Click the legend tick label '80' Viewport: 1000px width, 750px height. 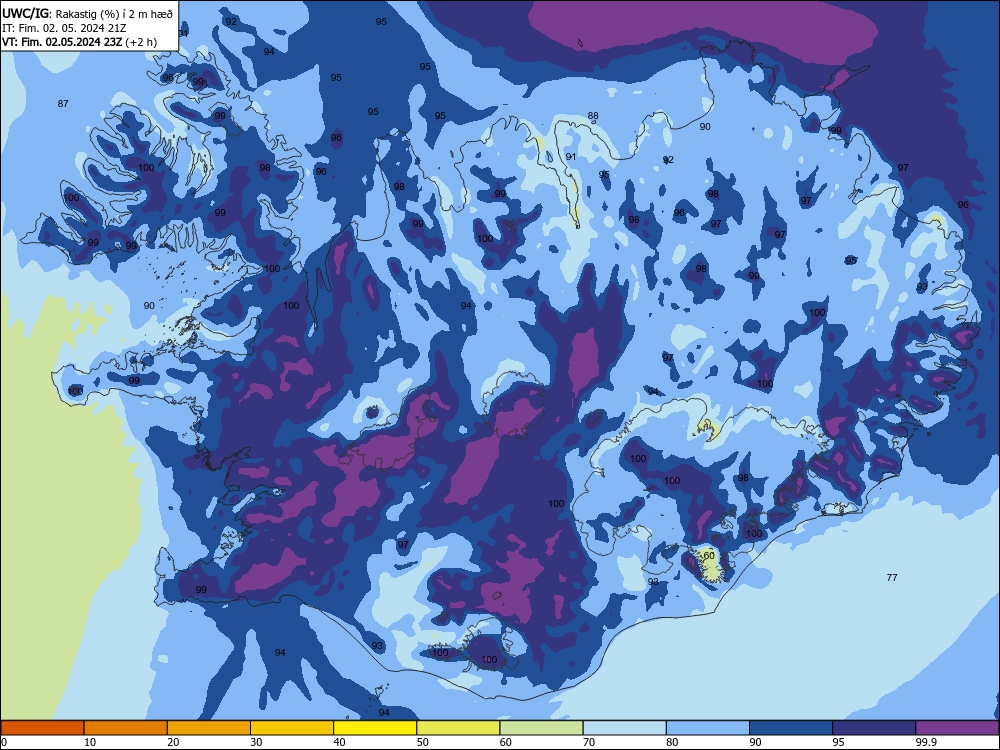672,742
